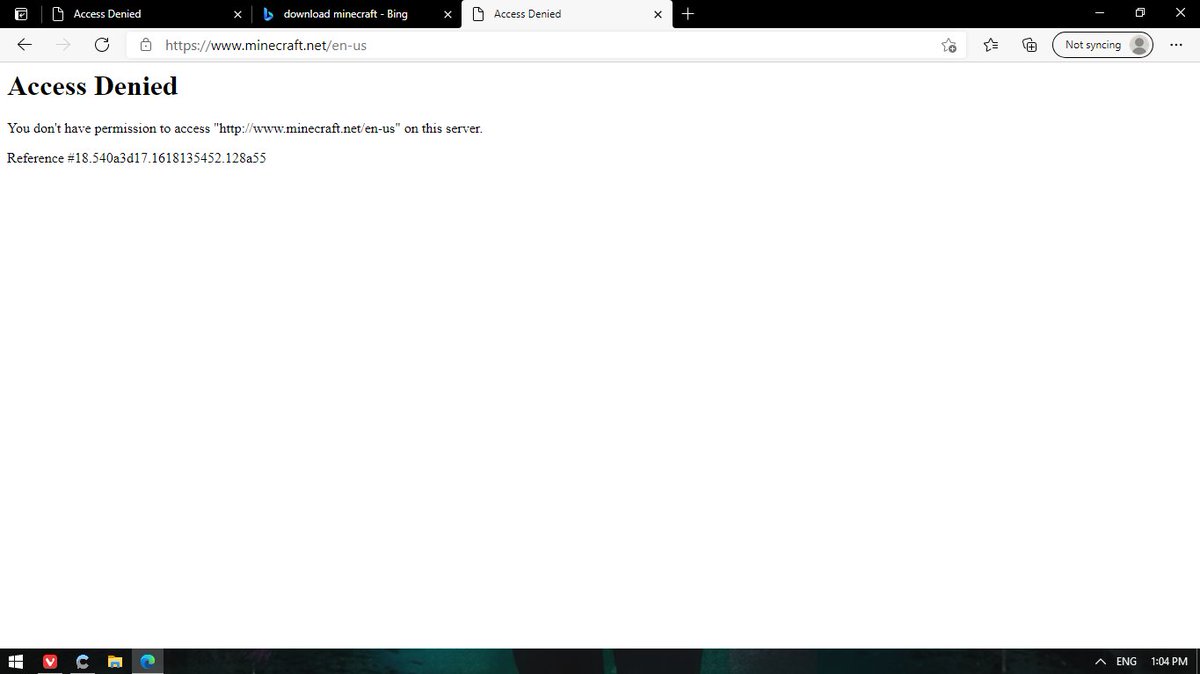Click the grayed-out forward arrow
This screenshot has height=674, width=1200.
pyautogui.click(x=63, y=45)
